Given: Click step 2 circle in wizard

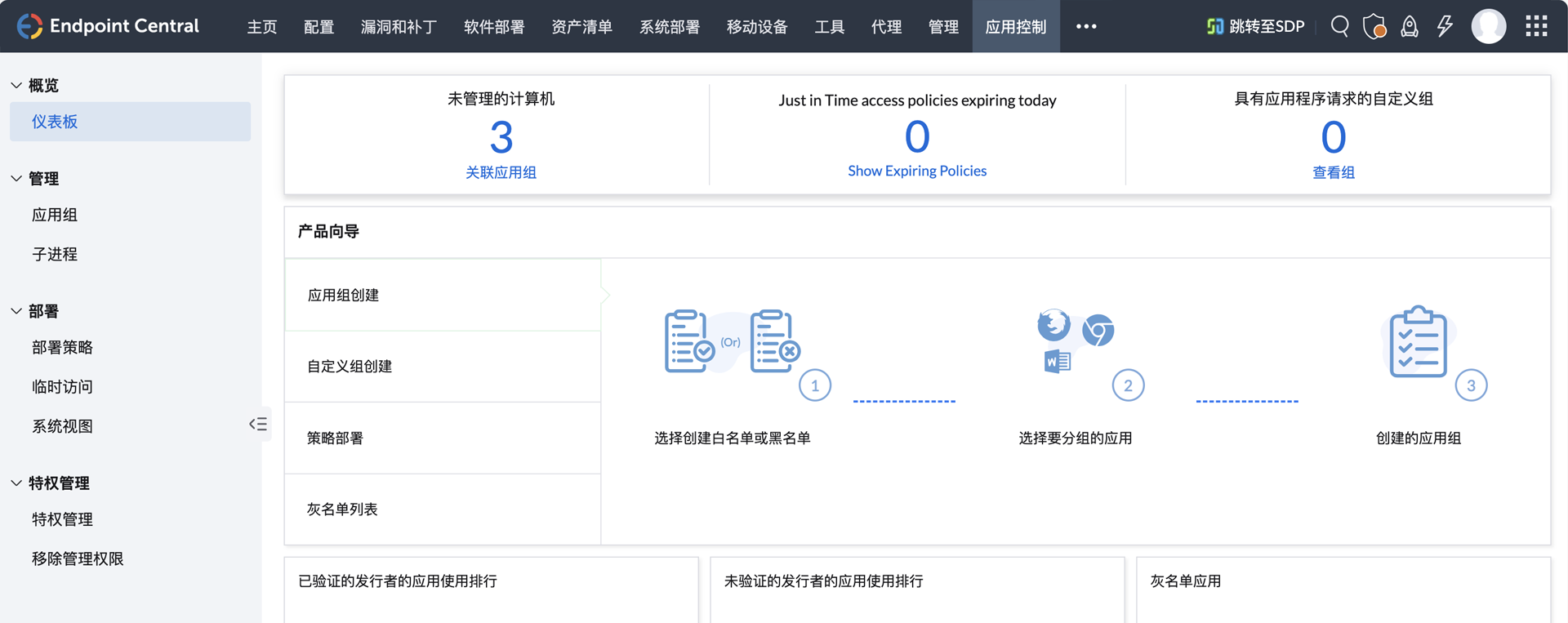Looking at the screenshot, I should click(1128, 385).
